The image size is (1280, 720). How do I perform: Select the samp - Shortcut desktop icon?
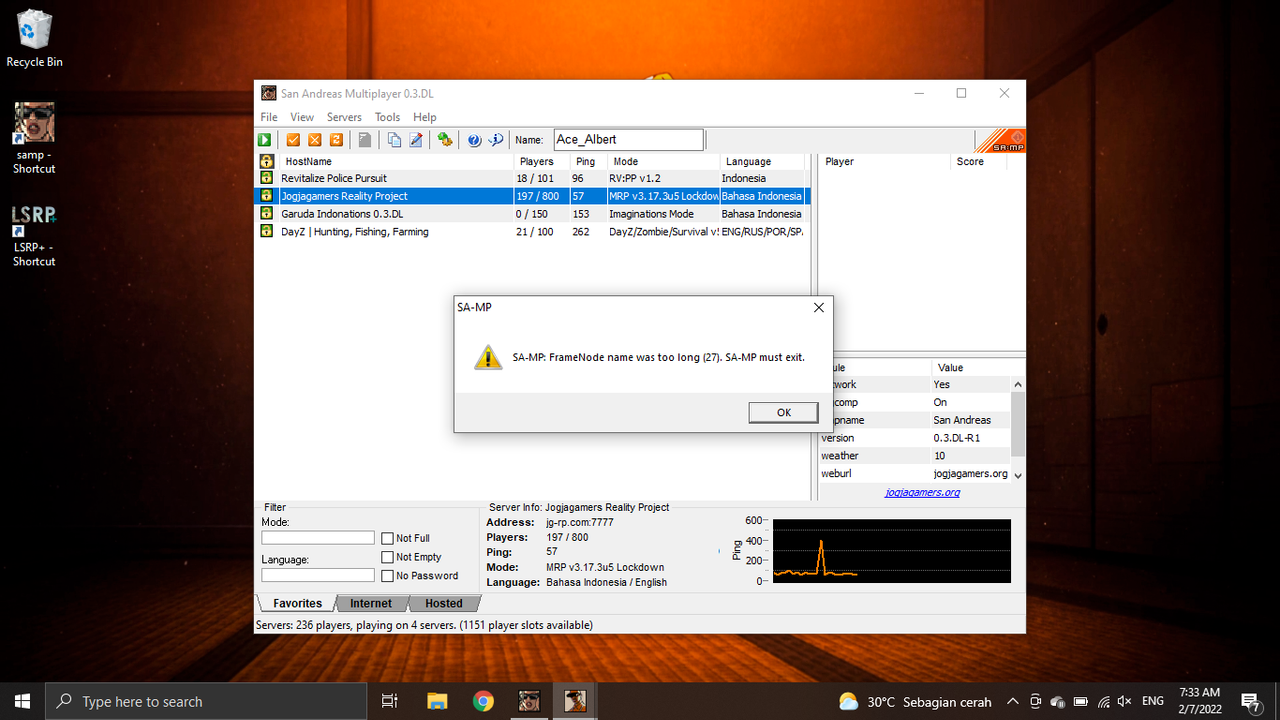(x=34, y=138)
